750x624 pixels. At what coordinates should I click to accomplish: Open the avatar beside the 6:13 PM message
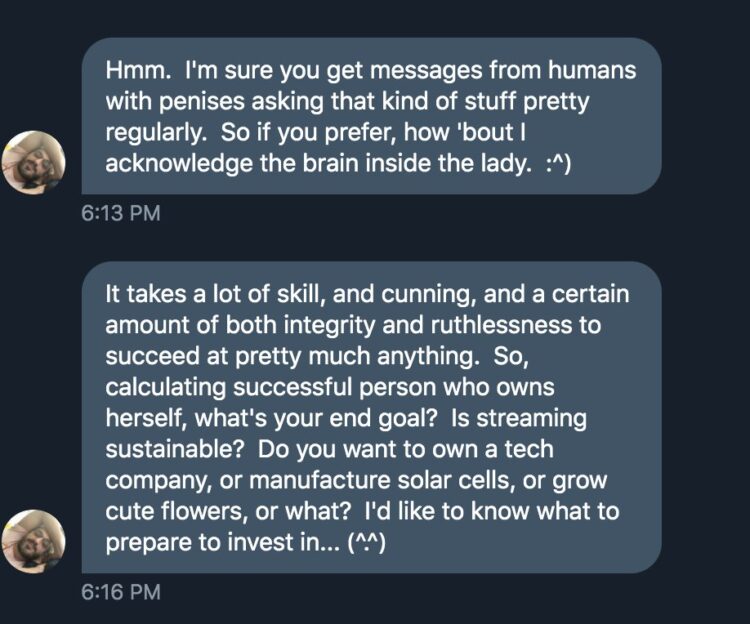click(x=34, y=162)
